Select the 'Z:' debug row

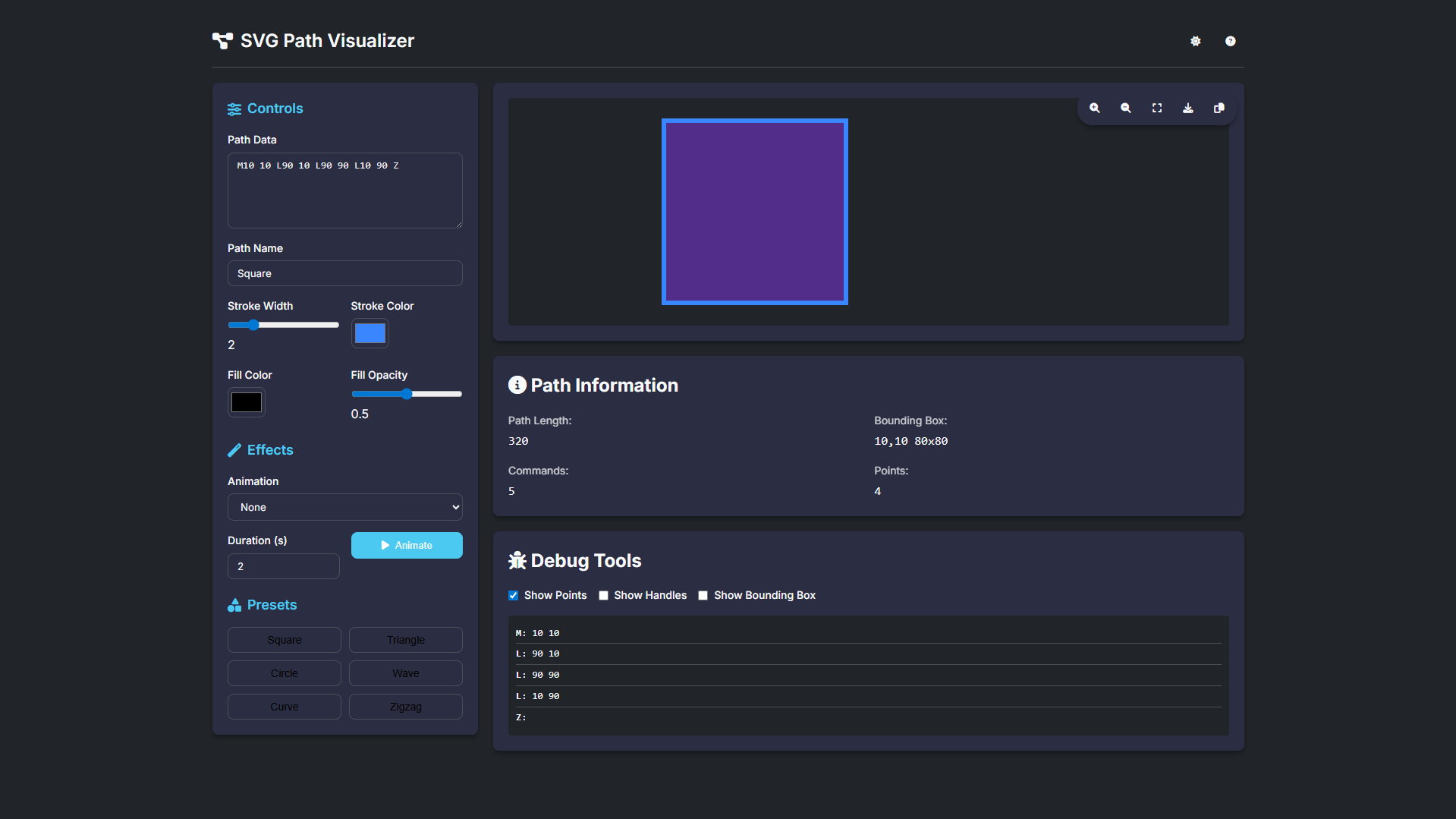pyautogui.click(x=869, y=717)
